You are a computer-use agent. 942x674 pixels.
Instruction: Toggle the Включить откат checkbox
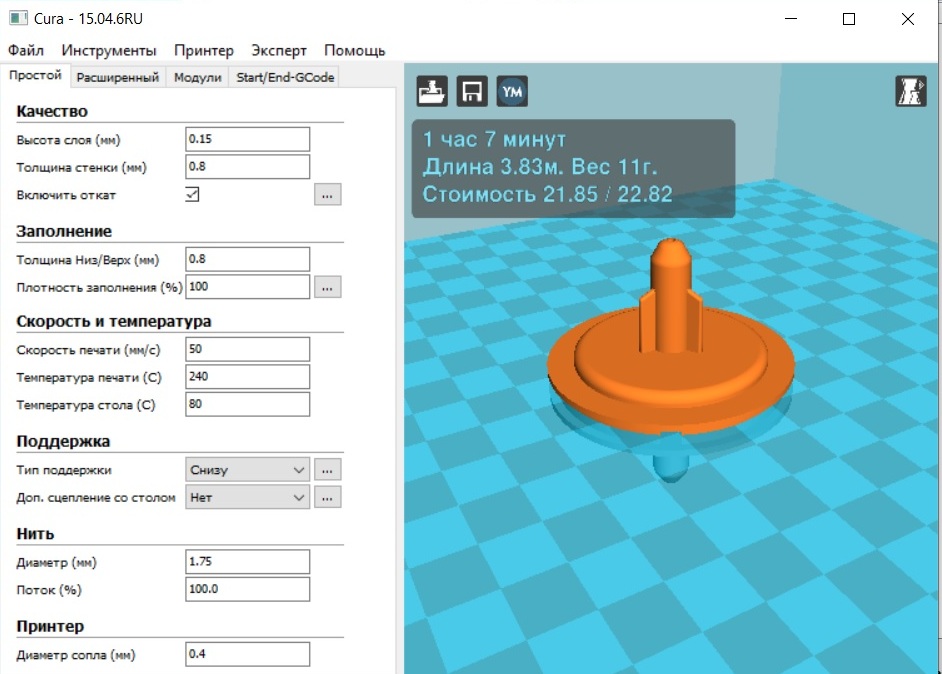tap(192, 195)
